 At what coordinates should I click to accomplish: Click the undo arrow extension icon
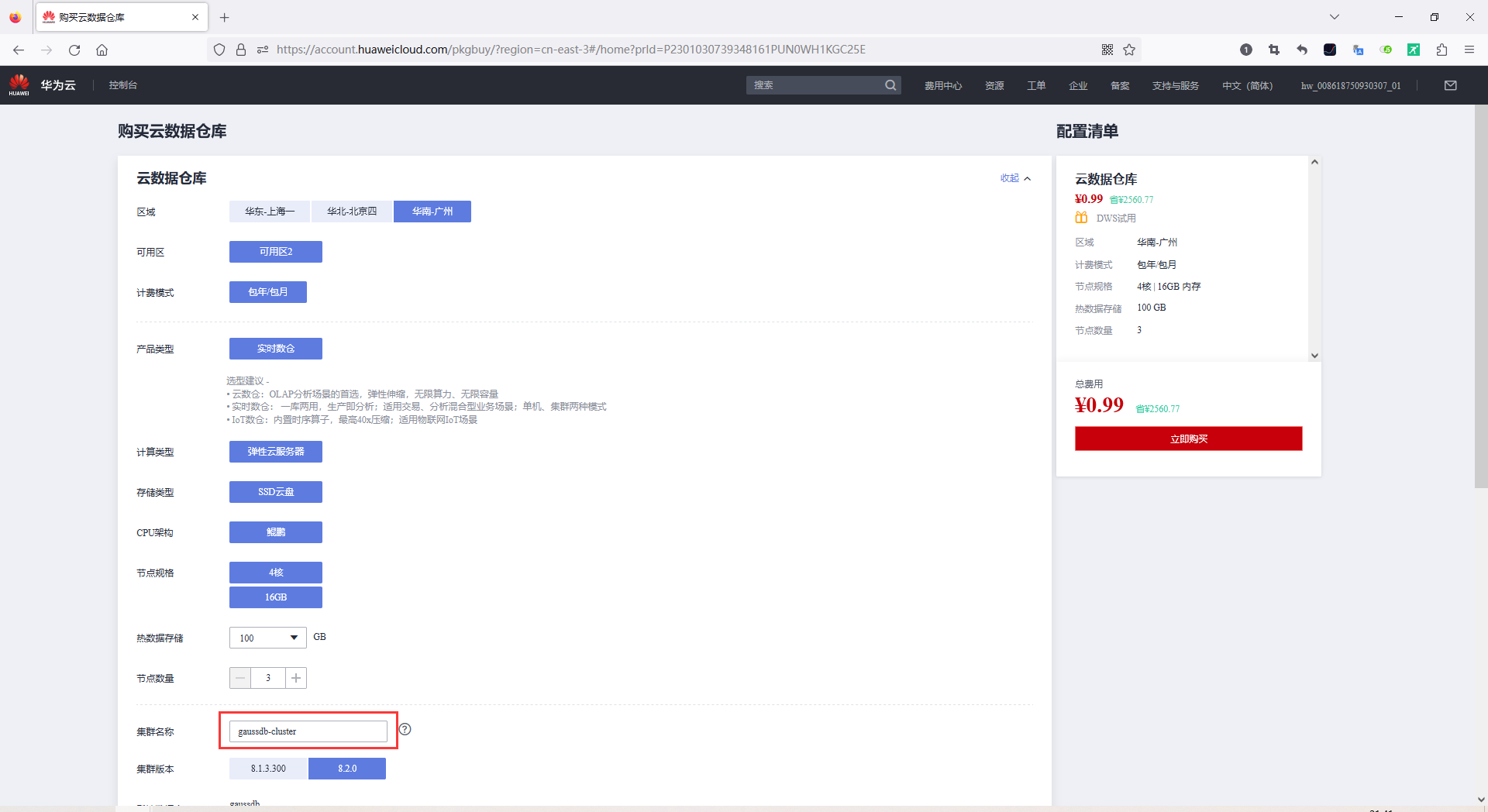(x=1302, y=50)
